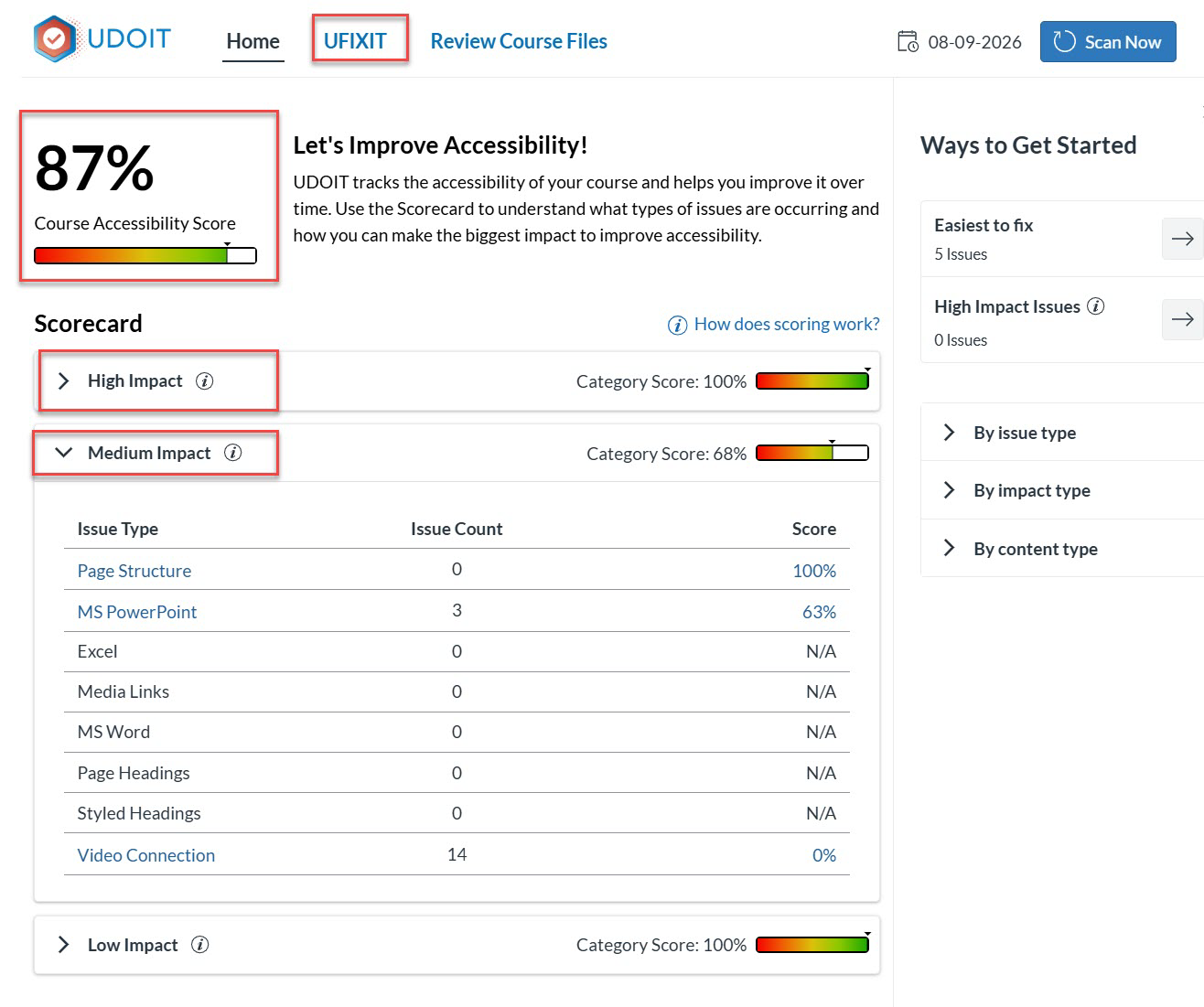Click the MS Word row label

point(113,732)
